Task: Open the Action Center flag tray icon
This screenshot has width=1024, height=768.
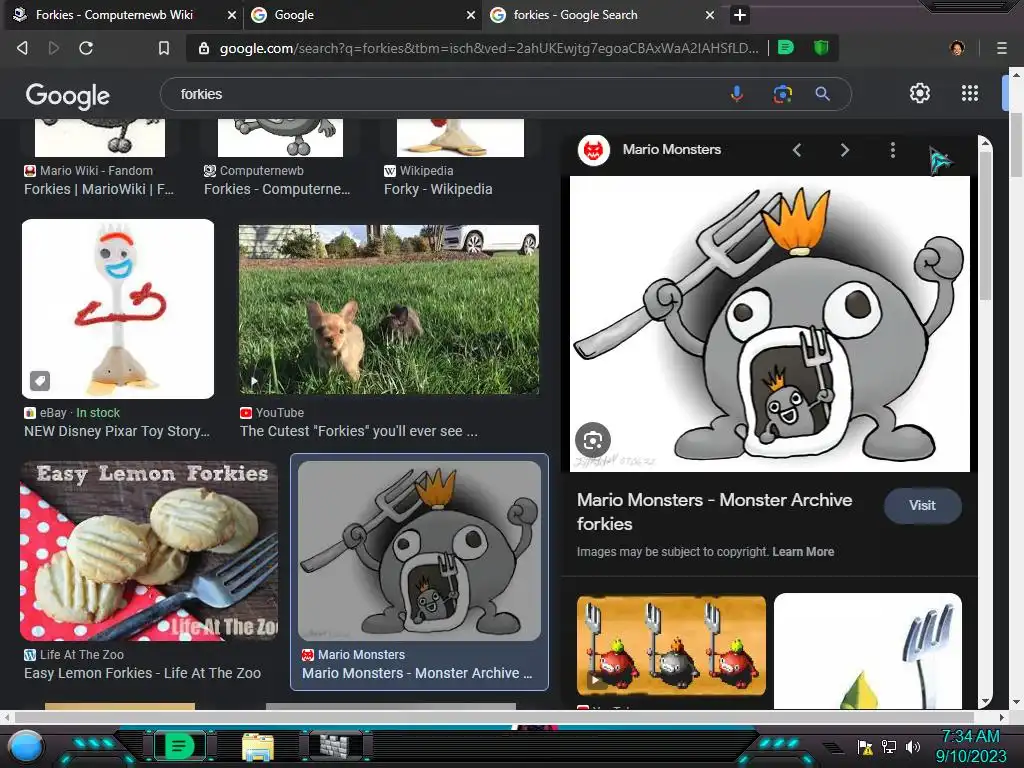Action: click(865, 747)
